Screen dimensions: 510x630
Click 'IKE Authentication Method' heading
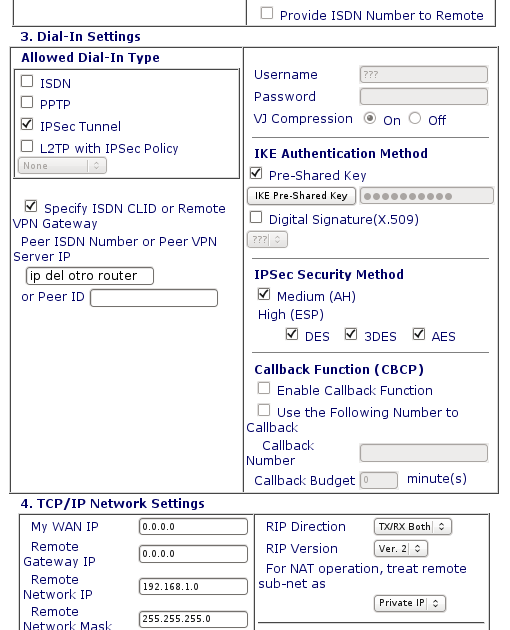pyautogui.click(x=341, y=153)
